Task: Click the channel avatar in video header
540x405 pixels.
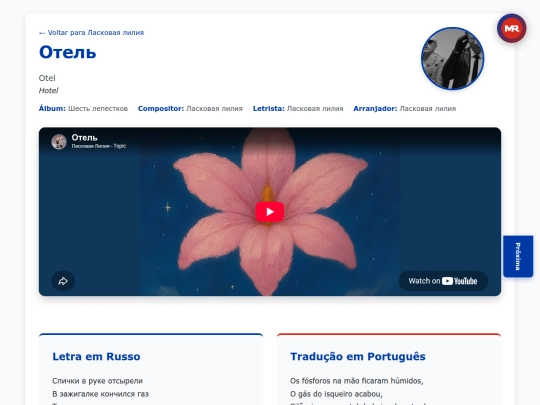Action: click(x=59, y=142)
